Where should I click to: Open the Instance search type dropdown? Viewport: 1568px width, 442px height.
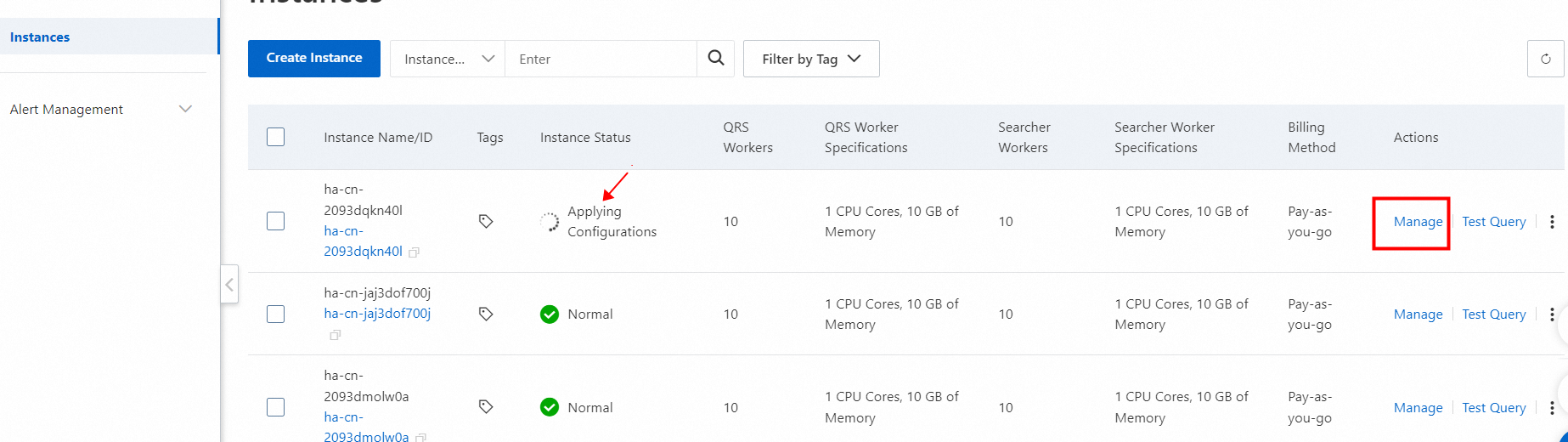coord(448,59)
